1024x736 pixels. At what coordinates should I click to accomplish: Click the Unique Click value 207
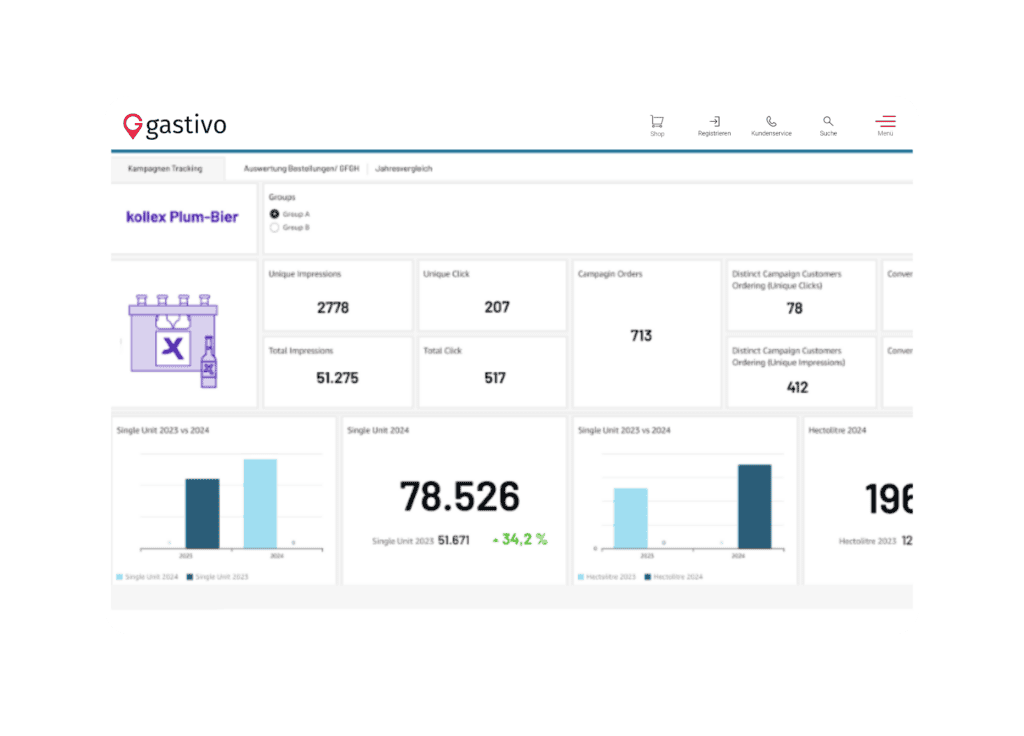(497, 307)
